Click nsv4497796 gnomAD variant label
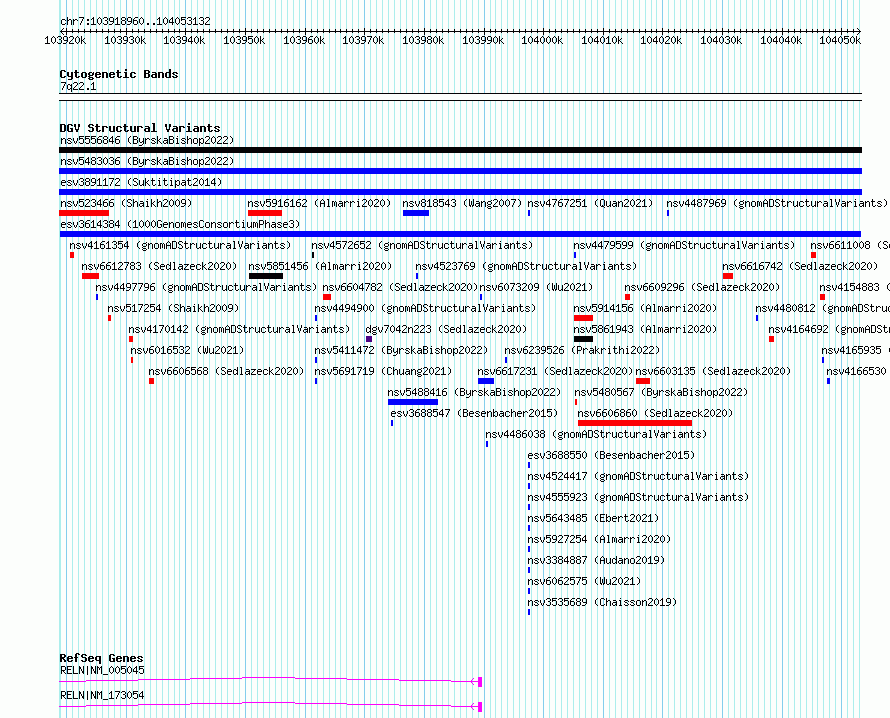890x718 pixels. (x=206, y=287)
